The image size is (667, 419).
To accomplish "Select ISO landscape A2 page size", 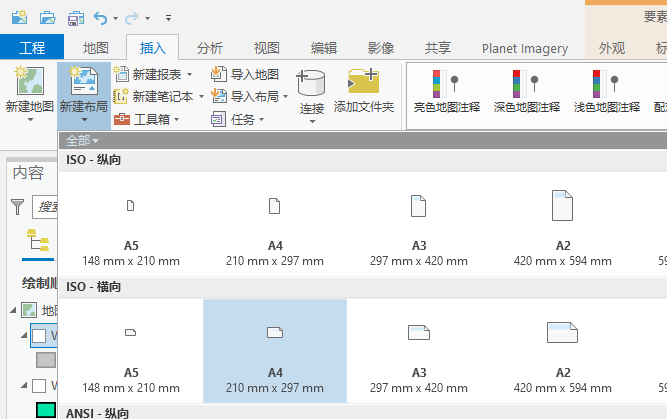I will [562, 351].
